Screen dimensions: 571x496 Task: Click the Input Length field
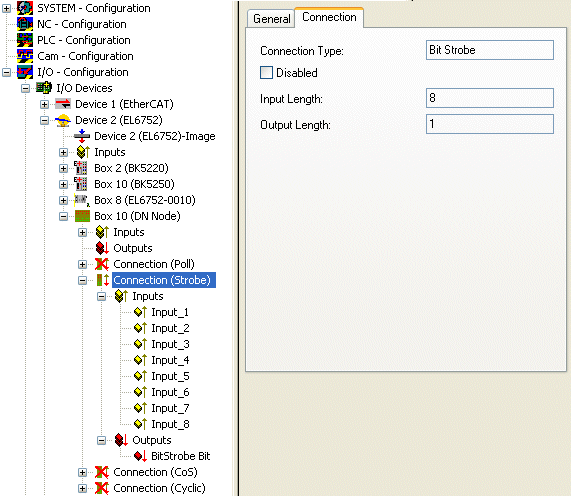tap(490, 98)
